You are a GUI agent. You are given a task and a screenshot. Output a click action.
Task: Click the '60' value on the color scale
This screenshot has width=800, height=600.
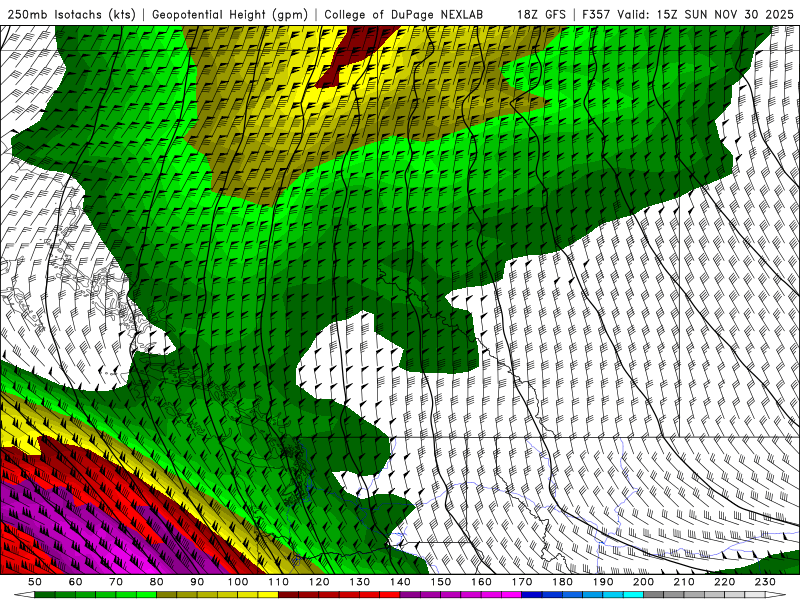click(x=75, y=582)
